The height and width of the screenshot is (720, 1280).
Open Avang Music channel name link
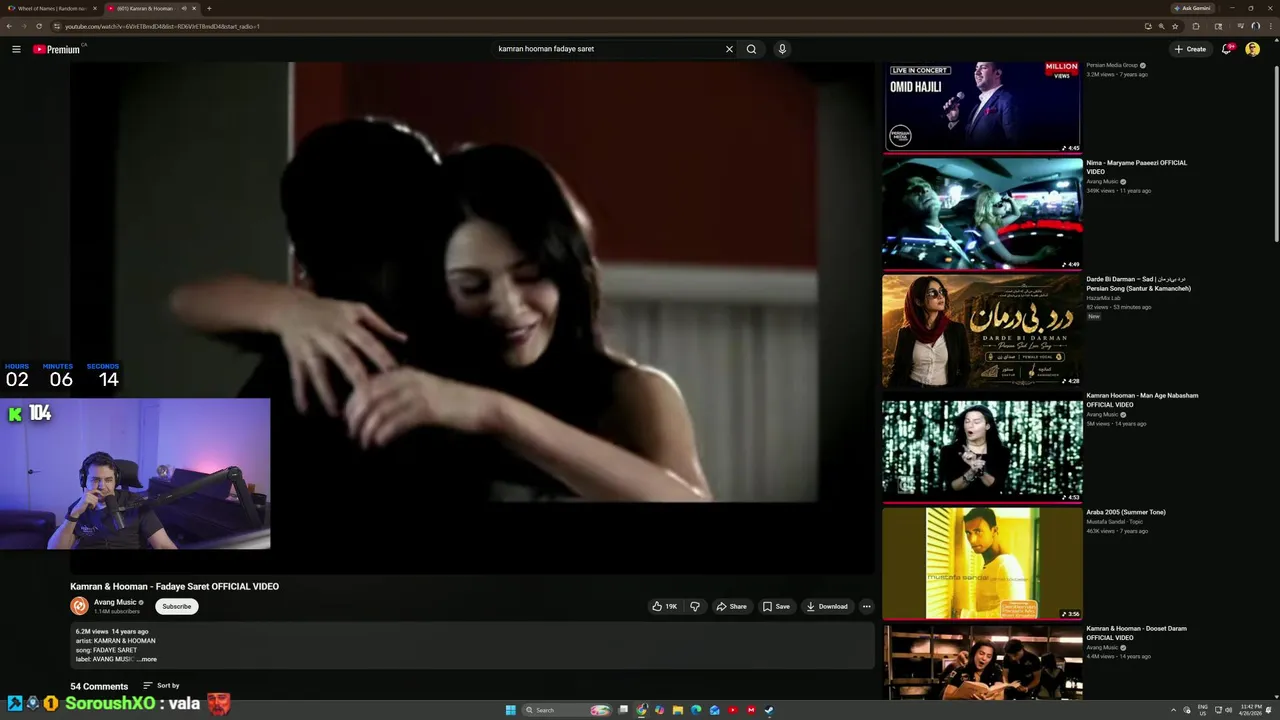115,602
